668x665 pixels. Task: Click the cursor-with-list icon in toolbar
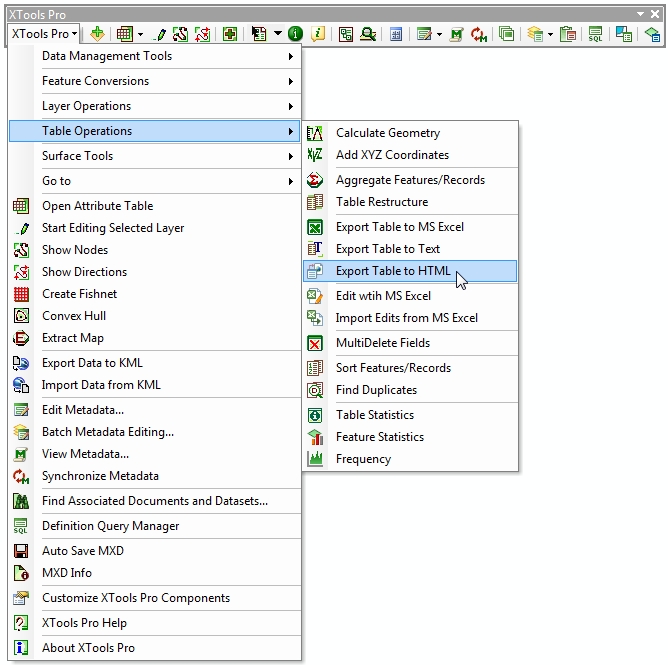pos(259,34)
